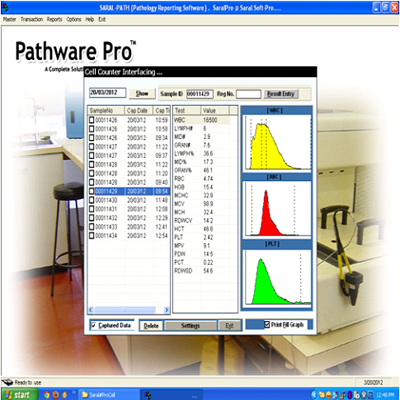Select the MCV test row

(x=201, y=204)
